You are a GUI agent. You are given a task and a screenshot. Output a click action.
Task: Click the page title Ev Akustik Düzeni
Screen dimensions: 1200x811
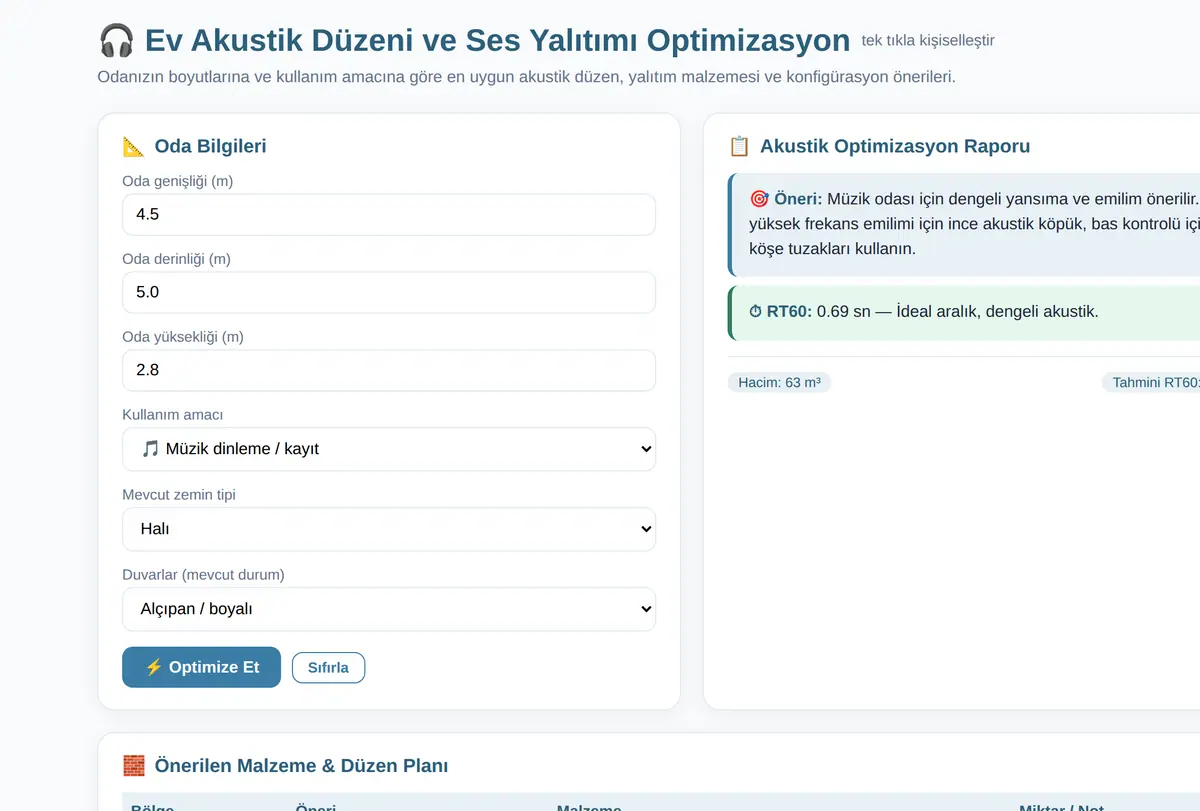tap(497, 41)
